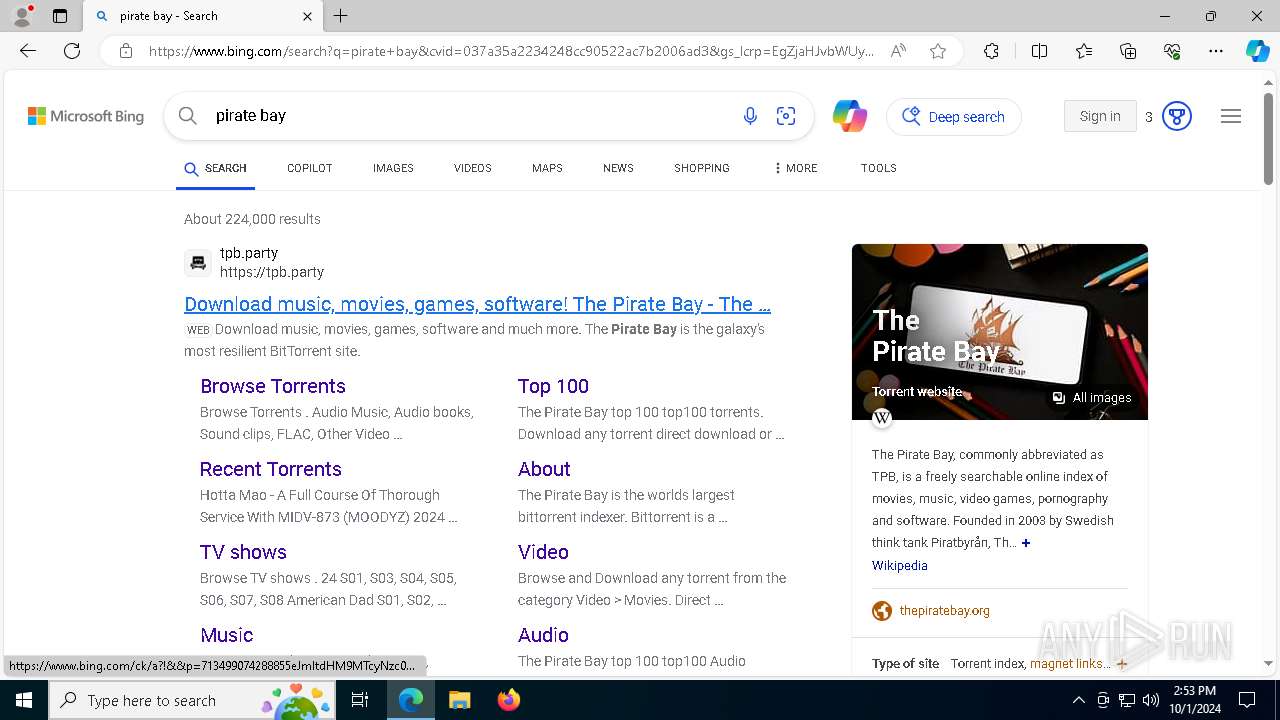This screenshot has height=720, width=1280.
Task: Open the Browse Torrents sitelink
Action: tap(273, 386)
